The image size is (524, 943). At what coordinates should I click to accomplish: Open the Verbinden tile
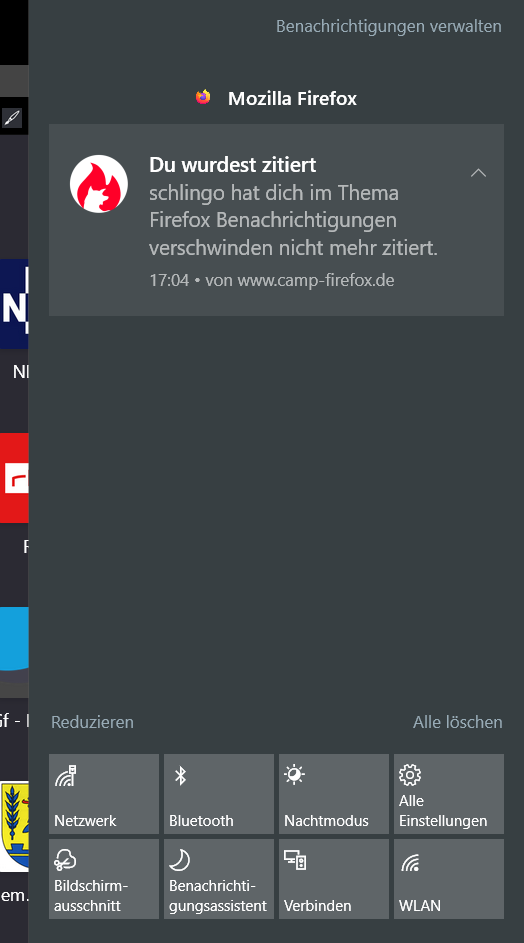coord(334,879)
